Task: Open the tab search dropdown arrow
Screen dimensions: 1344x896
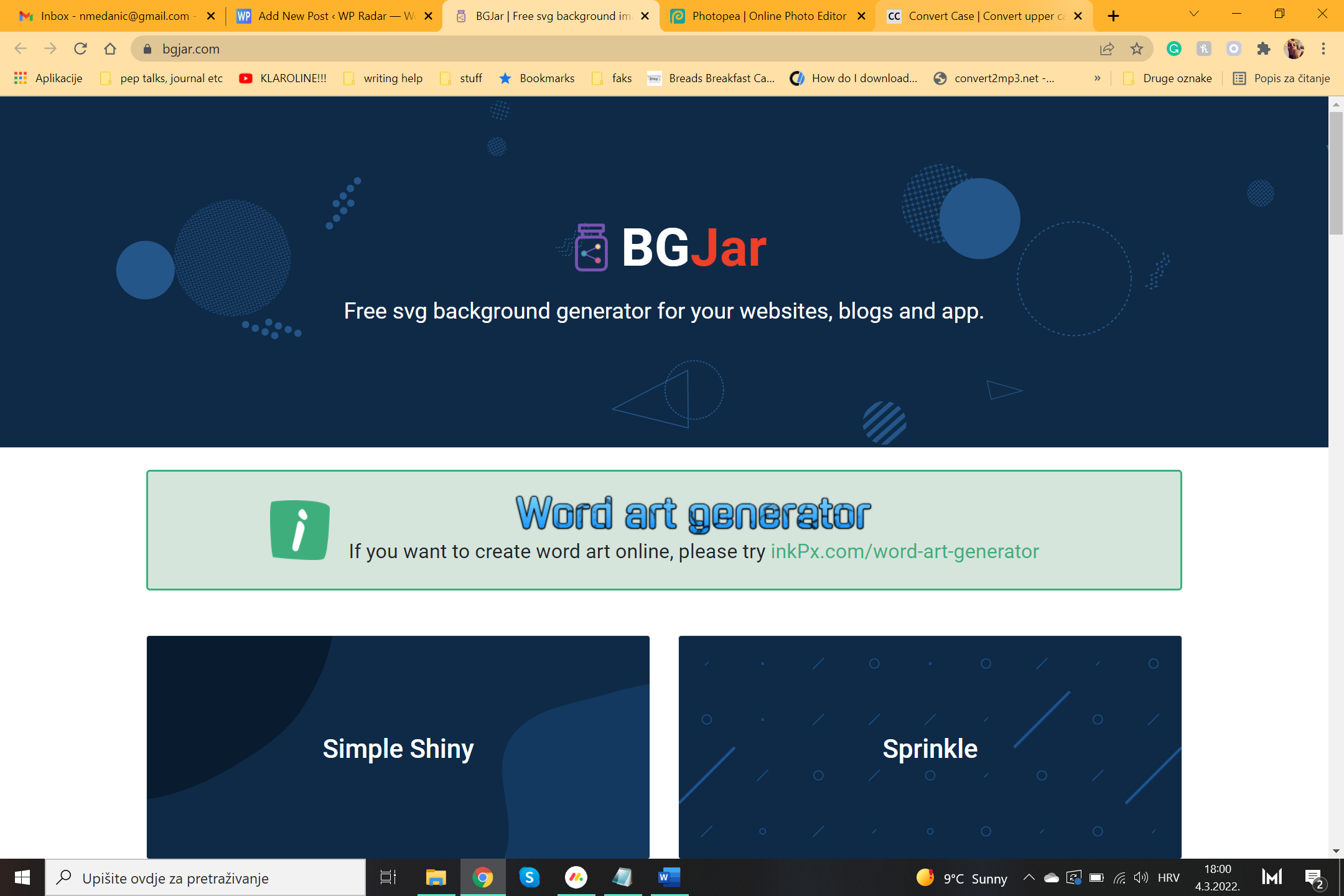Action: tap(1193, 15)
